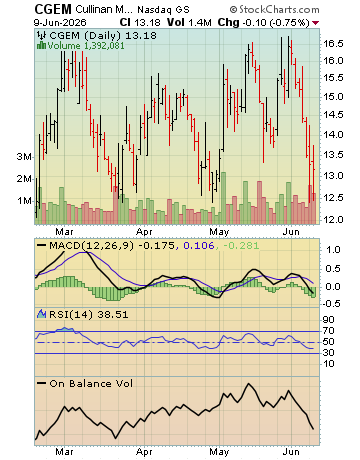Click the RSI 30 axis level label
The width and height of the screenshot is (360, 460).
click(329, 352)
